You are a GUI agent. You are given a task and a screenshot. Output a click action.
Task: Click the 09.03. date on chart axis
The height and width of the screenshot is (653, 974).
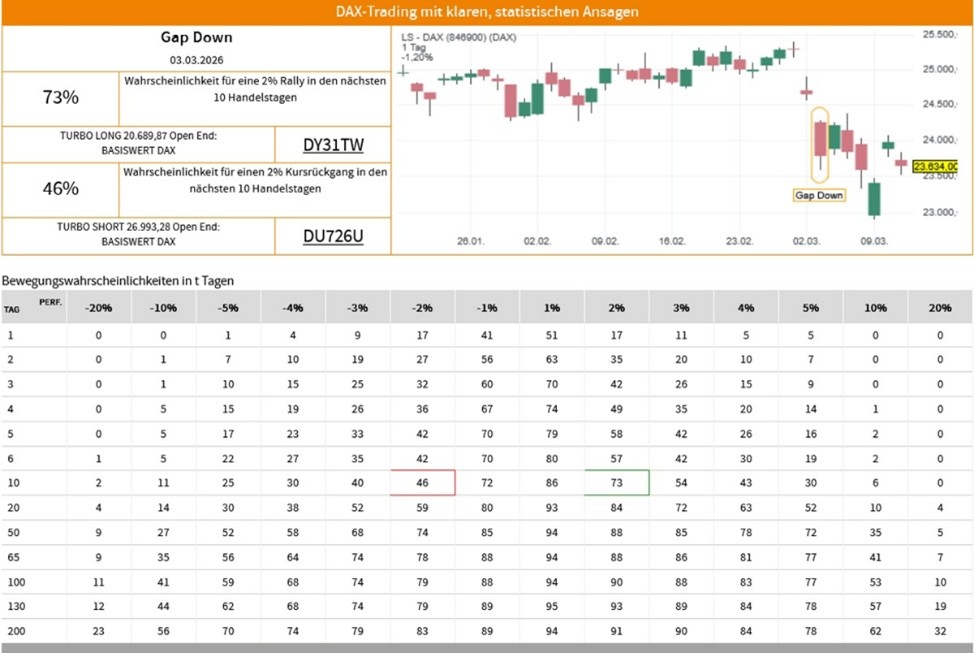pyautogui.click(x=874, y=241)
